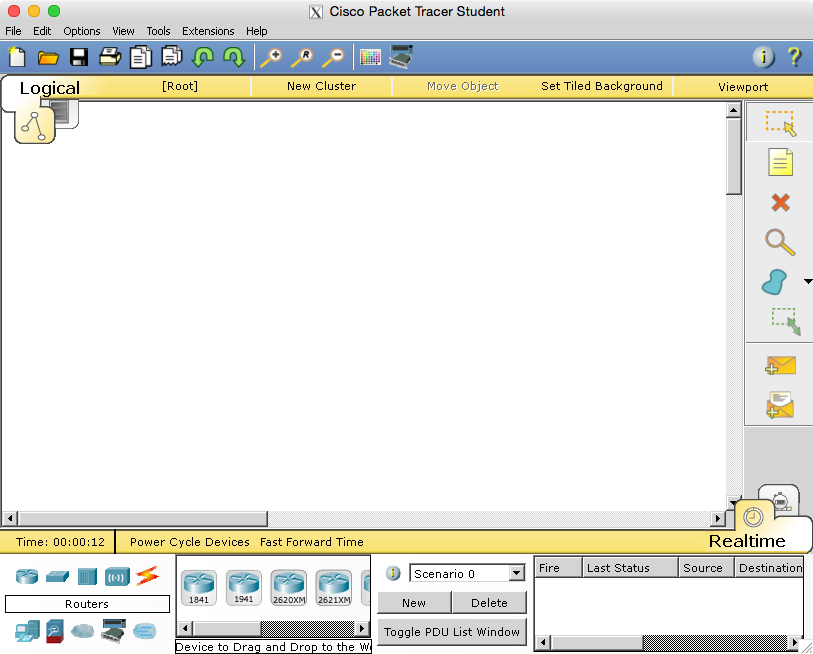
Task: Open scenario info icon beside Scenario 0
Action: (394, 573)
